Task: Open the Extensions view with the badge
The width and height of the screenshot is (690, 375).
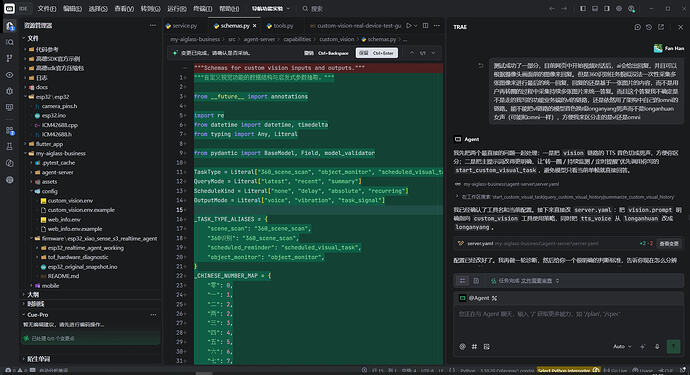Action: click(9, 131)
